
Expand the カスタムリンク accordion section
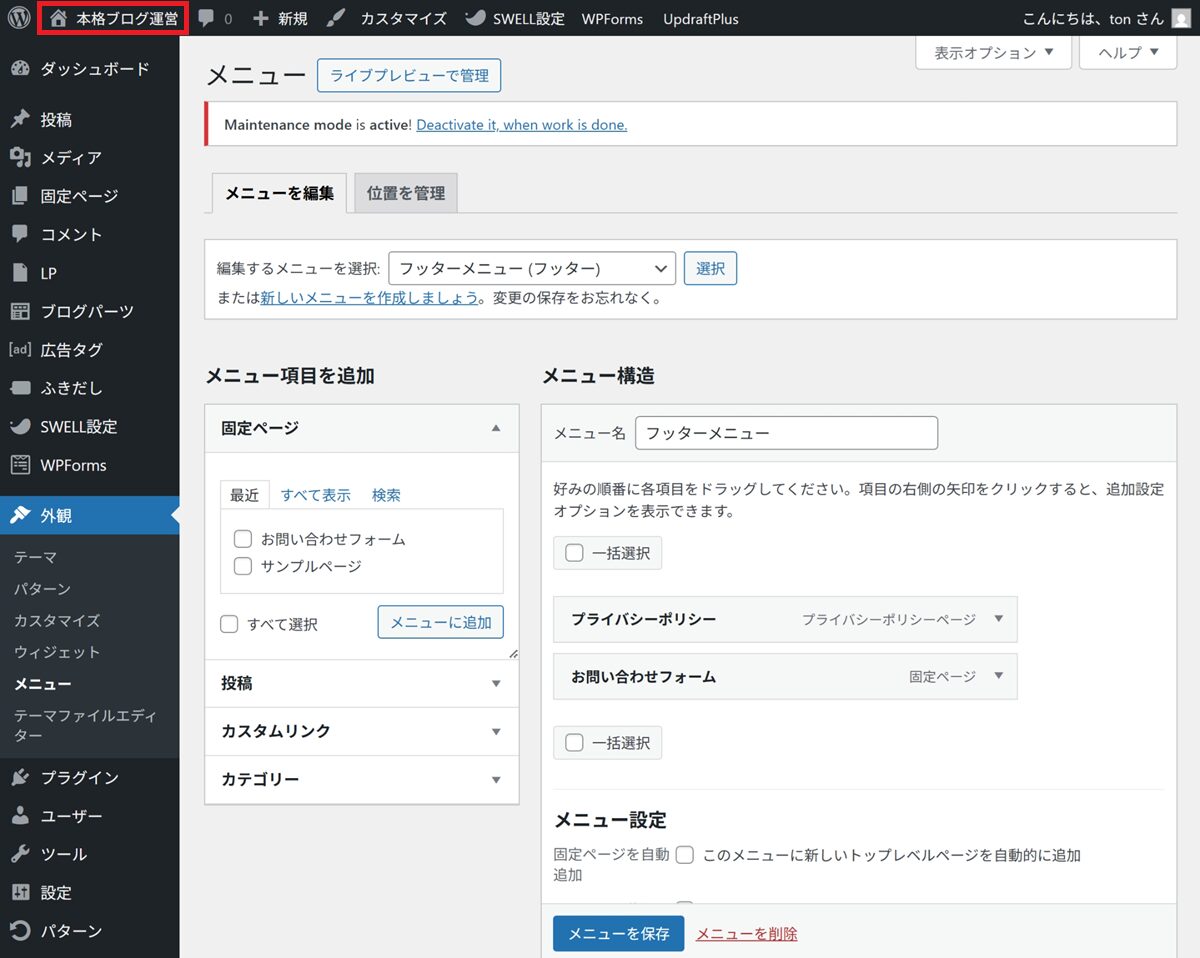click(361, 731)
